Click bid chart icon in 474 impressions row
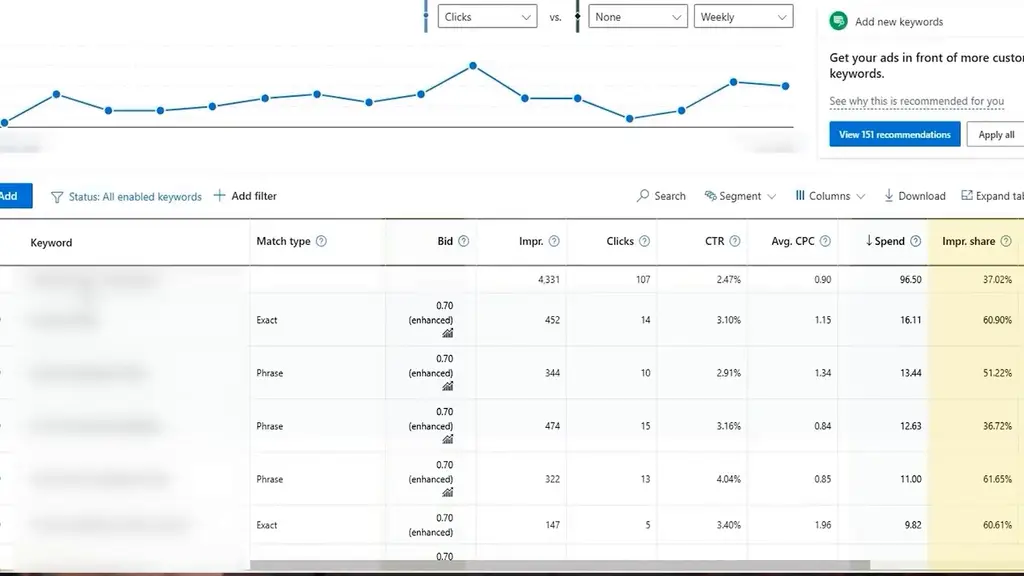 pos(447,439)
